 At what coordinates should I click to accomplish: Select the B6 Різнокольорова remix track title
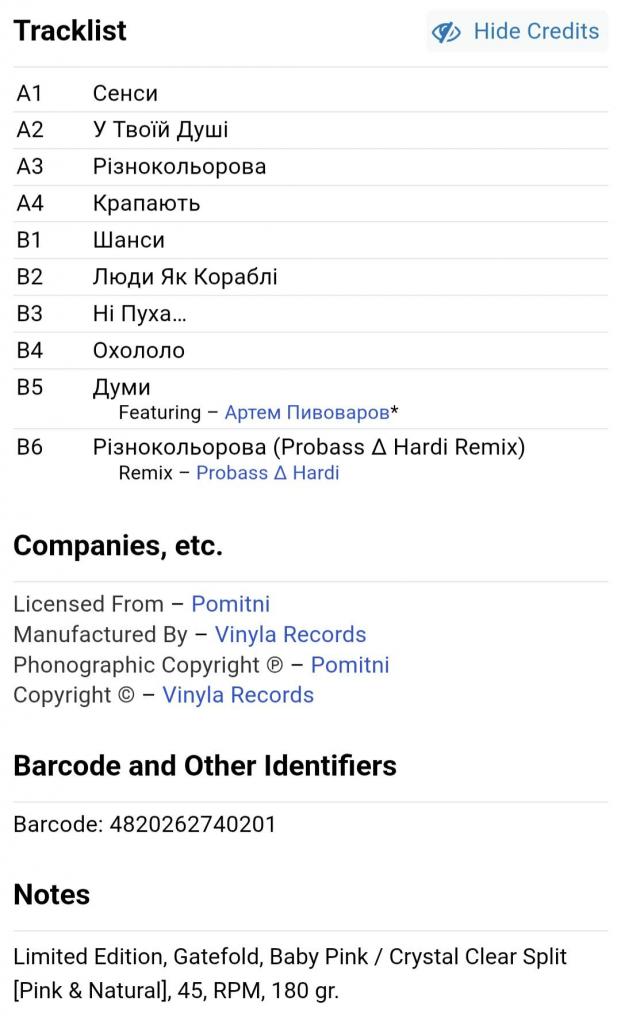tap(308, 447)
